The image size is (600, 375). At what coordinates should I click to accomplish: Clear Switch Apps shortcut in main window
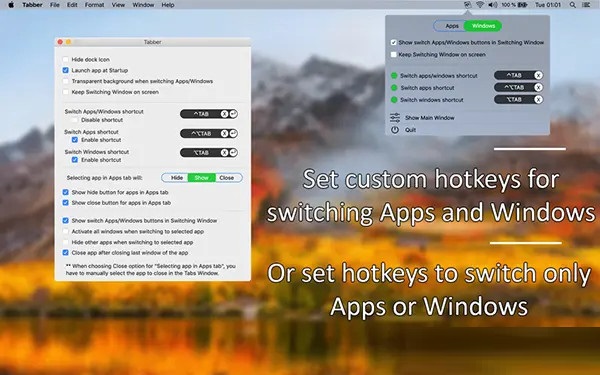point(224,134)
